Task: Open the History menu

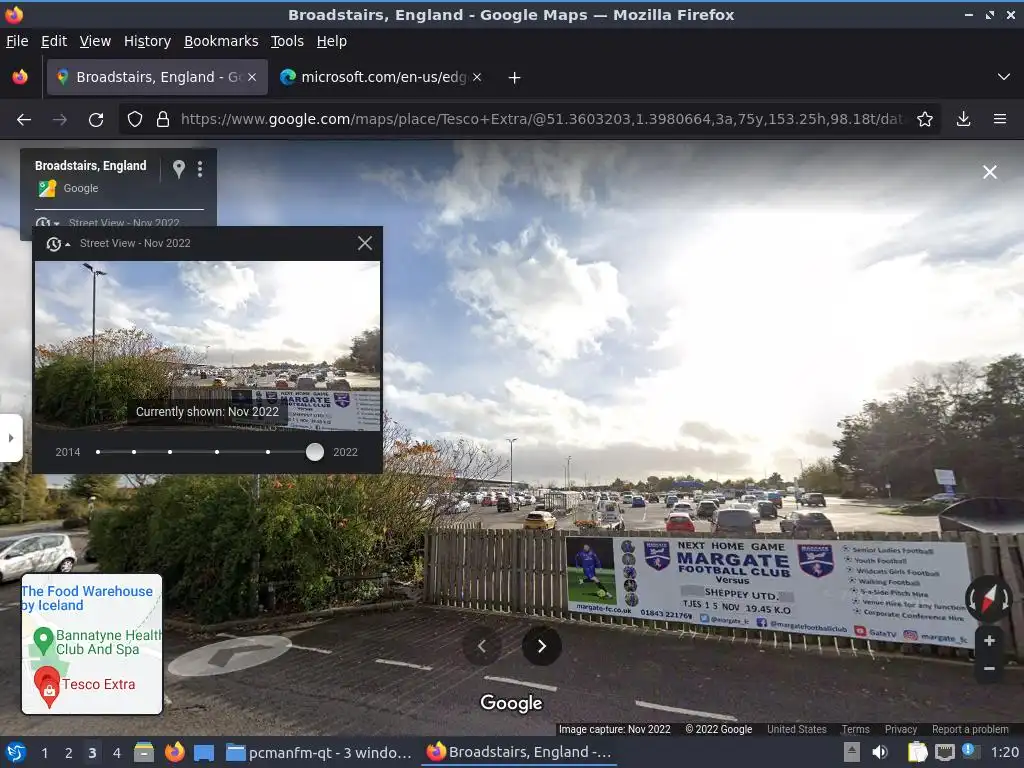Action: click(147, 41)
